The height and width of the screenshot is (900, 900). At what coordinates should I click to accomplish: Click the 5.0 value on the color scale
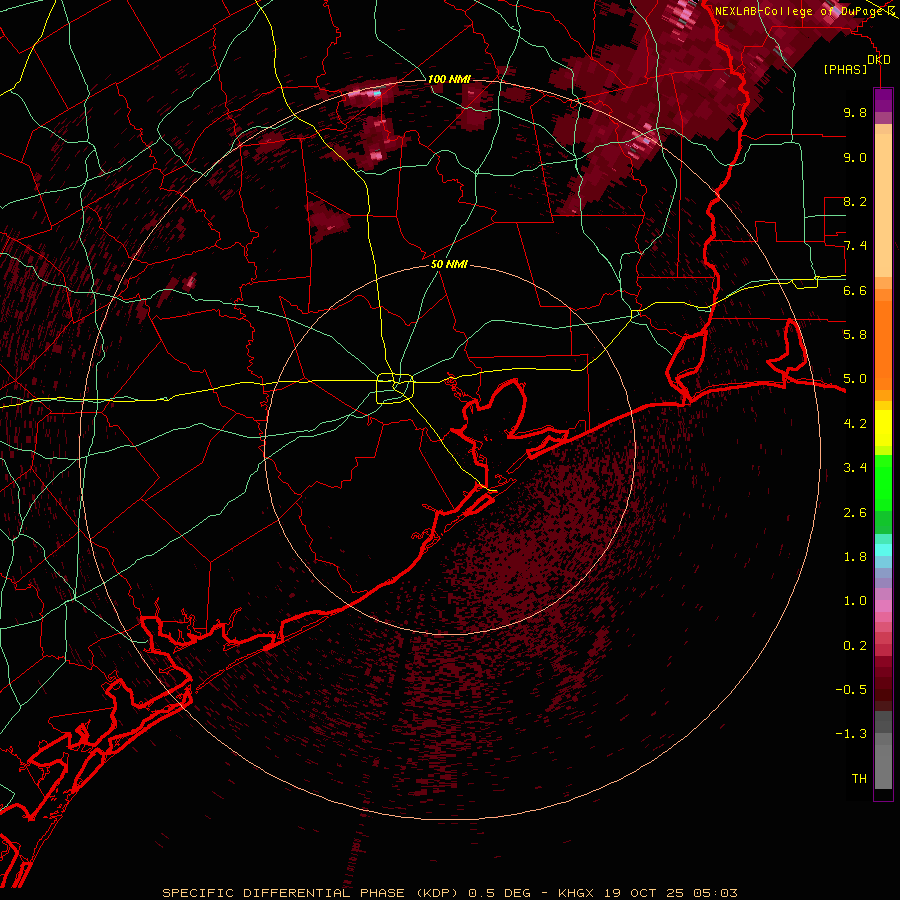coord(855,379)
